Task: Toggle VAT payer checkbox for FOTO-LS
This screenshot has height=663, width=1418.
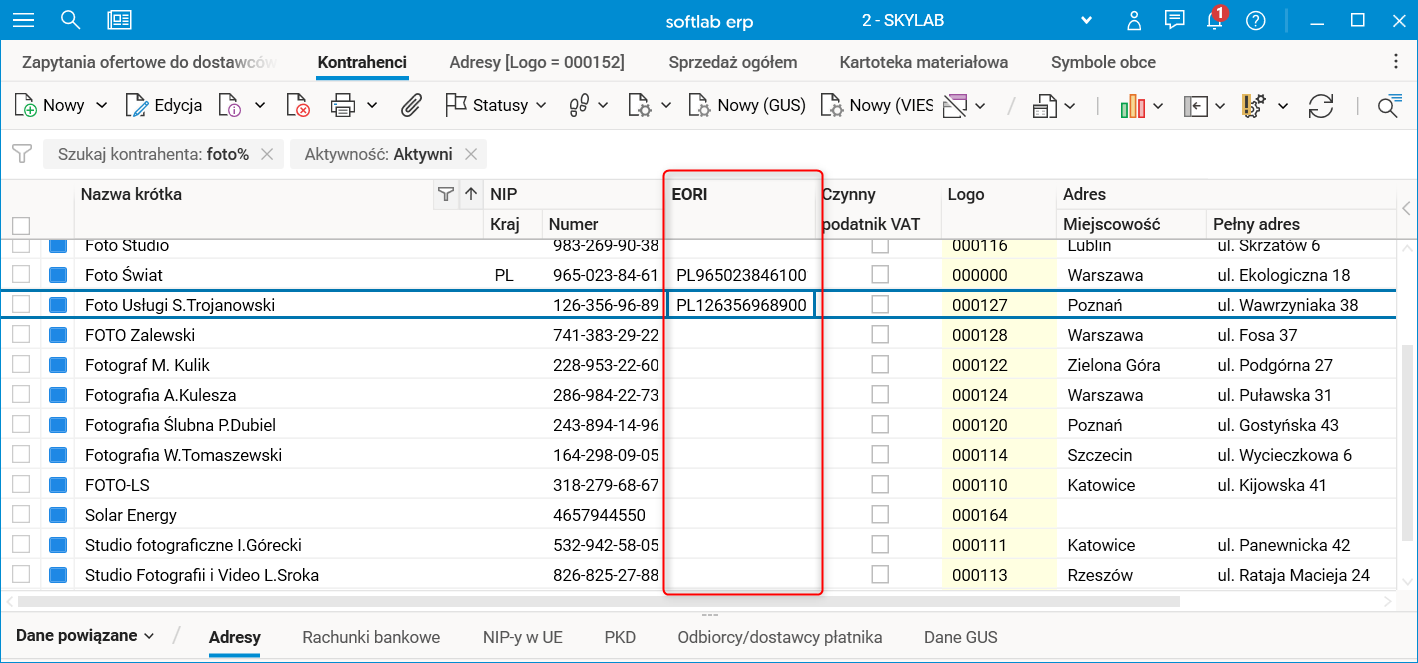Action: (880, 485)
